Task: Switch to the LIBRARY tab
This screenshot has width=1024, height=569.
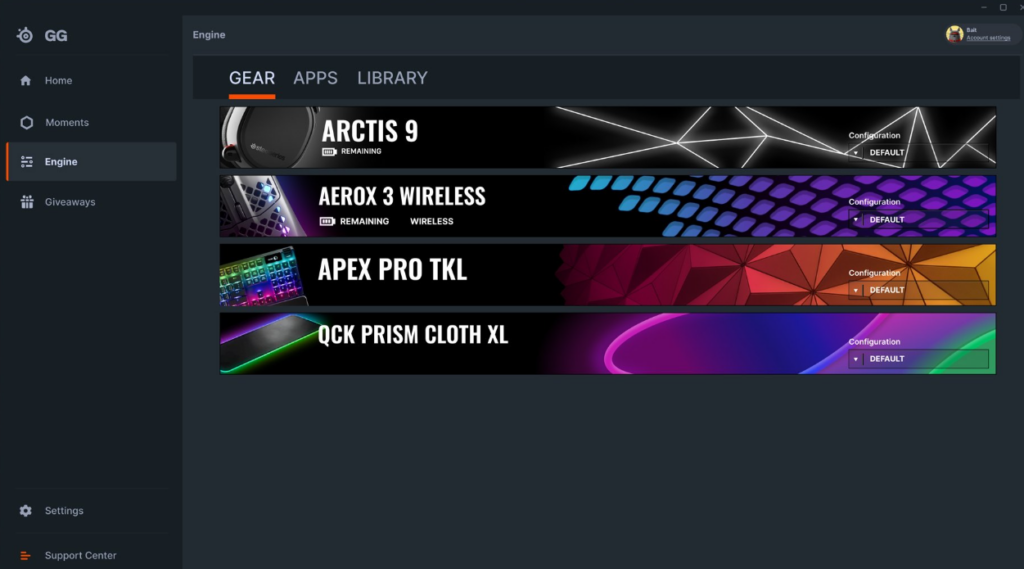Action: pos(392,78)
